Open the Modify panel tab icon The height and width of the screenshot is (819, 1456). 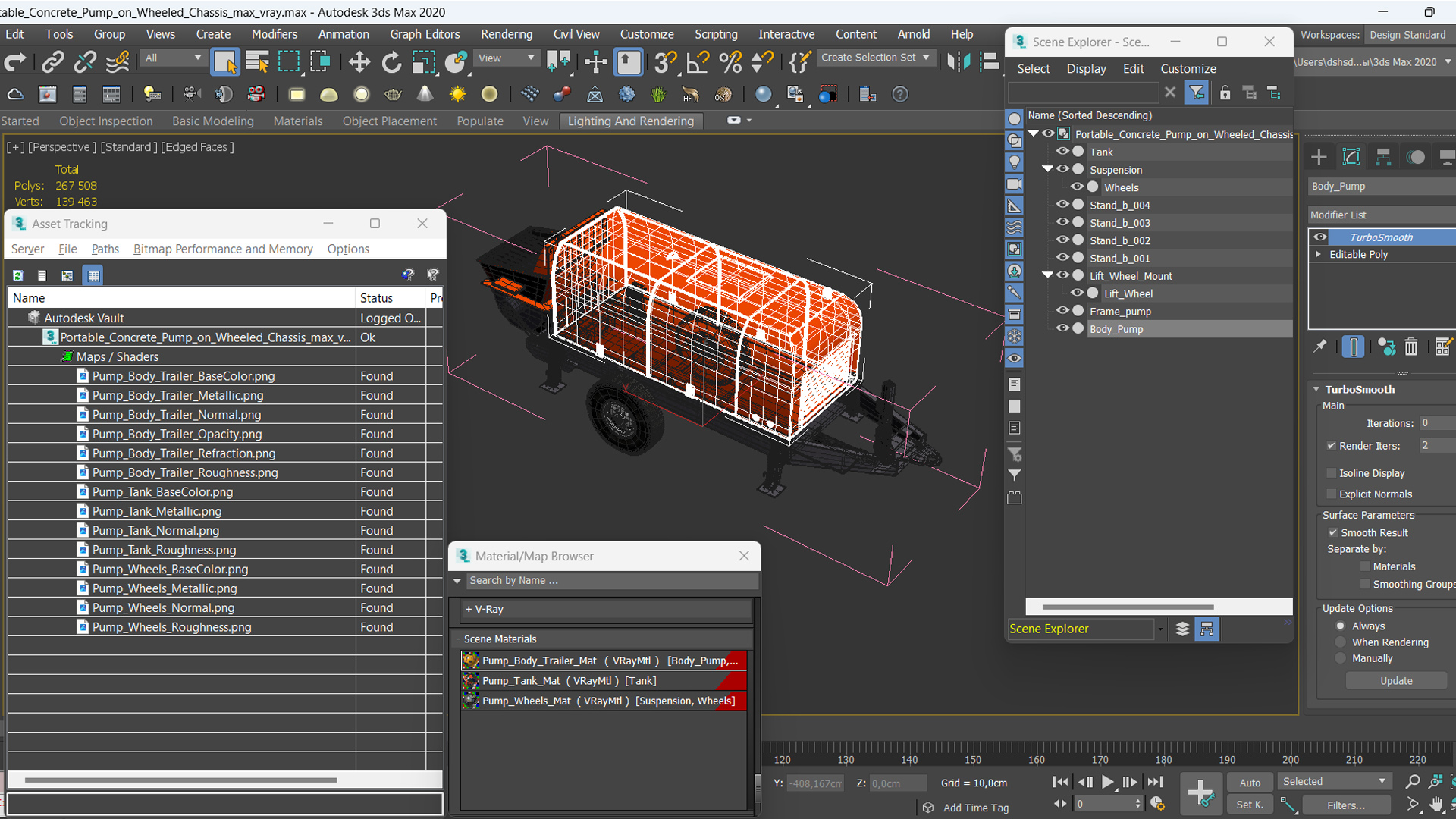1351,157
